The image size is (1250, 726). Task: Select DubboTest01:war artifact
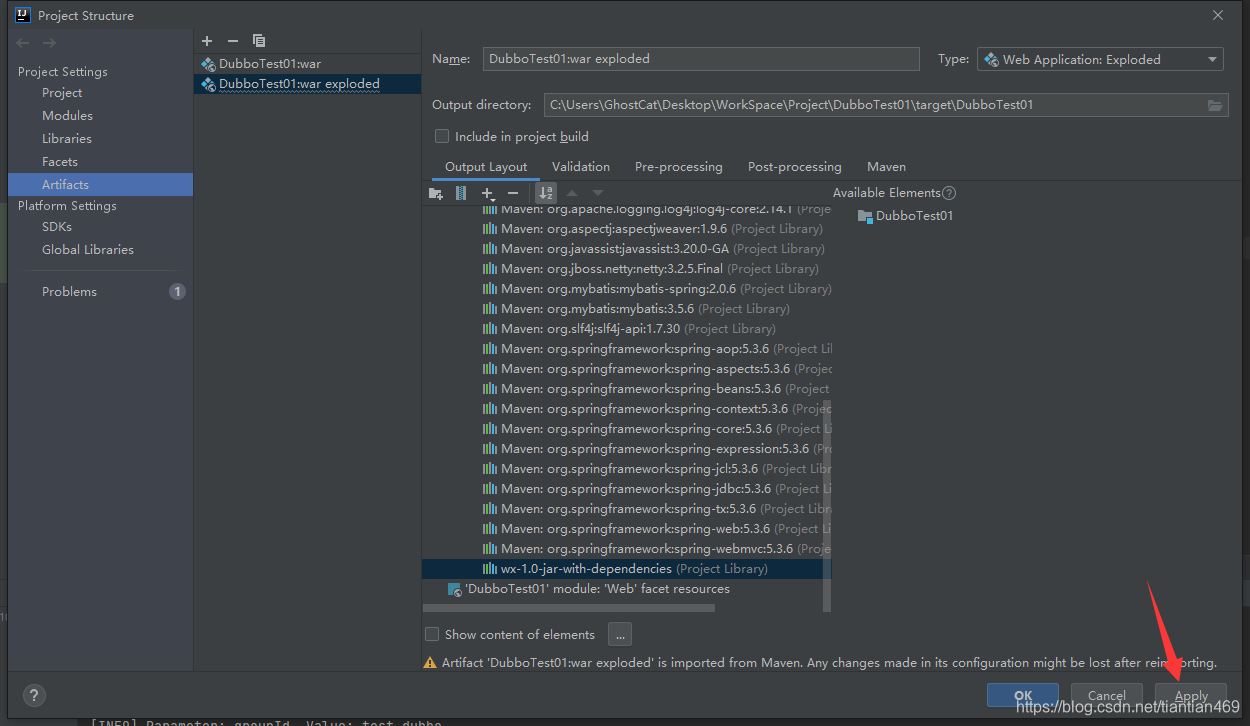pos(307,64)
